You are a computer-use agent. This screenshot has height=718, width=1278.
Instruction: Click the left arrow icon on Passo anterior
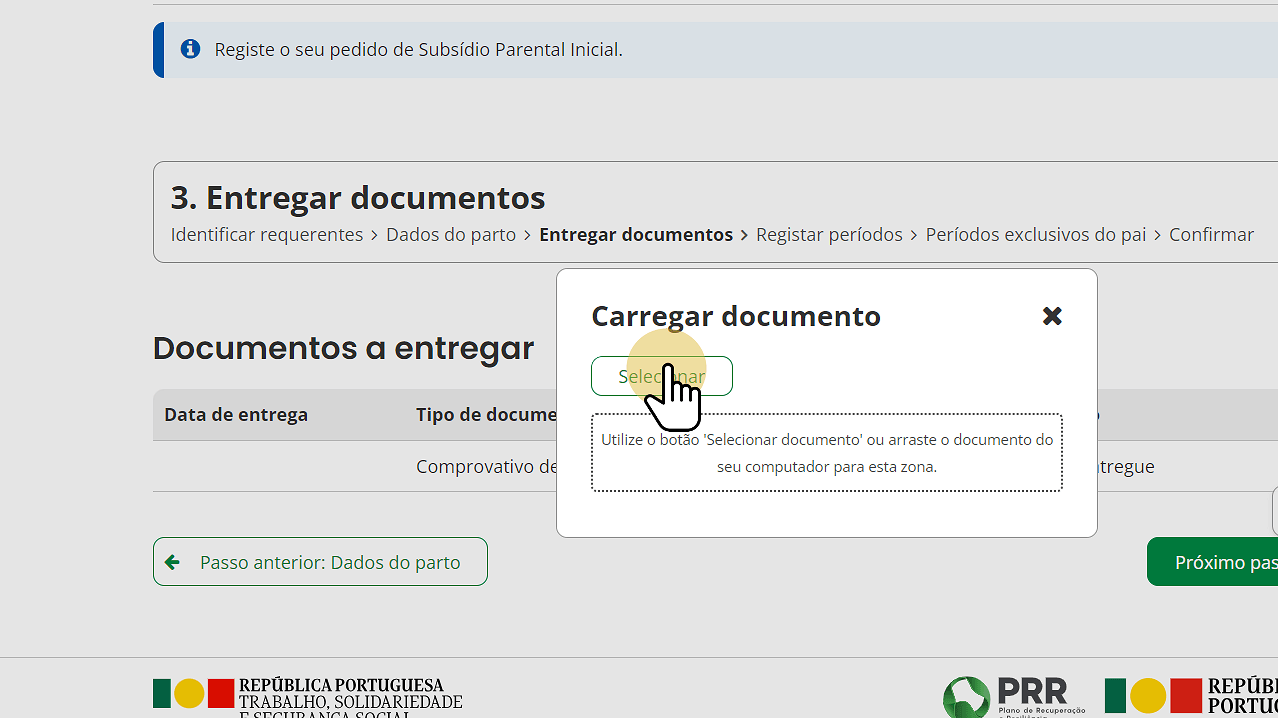[172, 562]
